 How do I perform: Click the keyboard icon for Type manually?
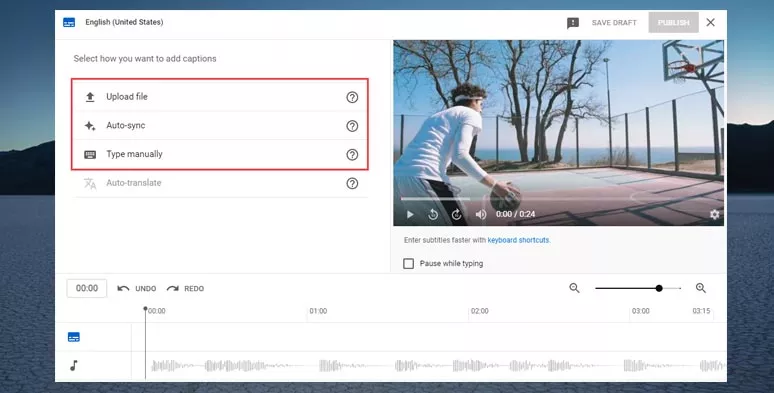click(x=90, y=155)
